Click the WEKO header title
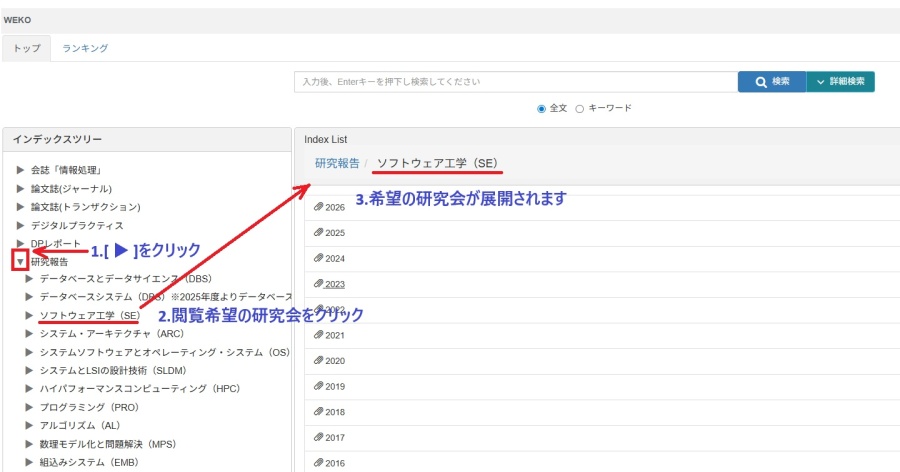Image resolution: width=900 pixels, height=472 pixels. (x=17, y=20)
